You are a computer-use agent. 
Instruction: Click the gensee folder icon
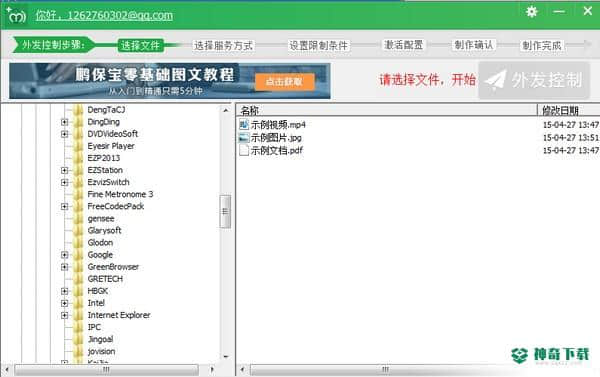pyautogui.click(x=78, y=219)
